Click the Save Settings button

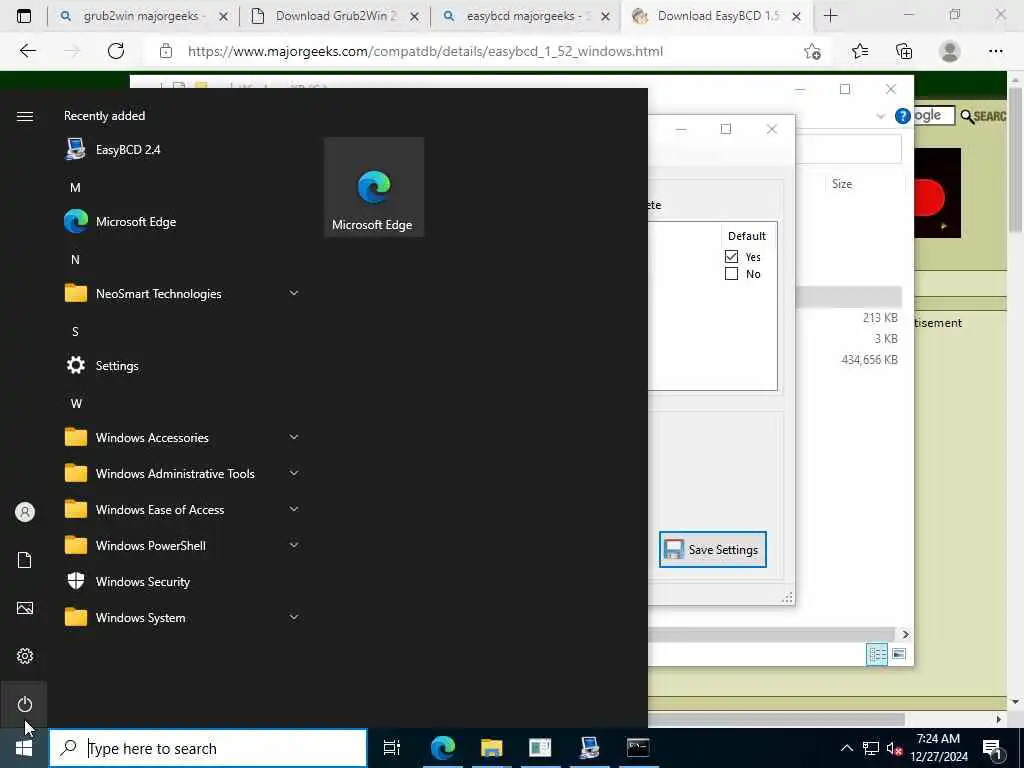[x=712, y=549]
